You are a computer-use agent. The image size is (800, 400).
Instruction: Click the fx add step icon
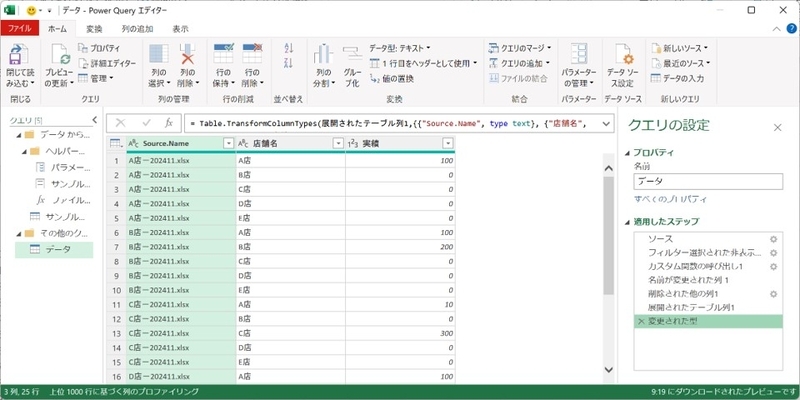coord(169,123)
